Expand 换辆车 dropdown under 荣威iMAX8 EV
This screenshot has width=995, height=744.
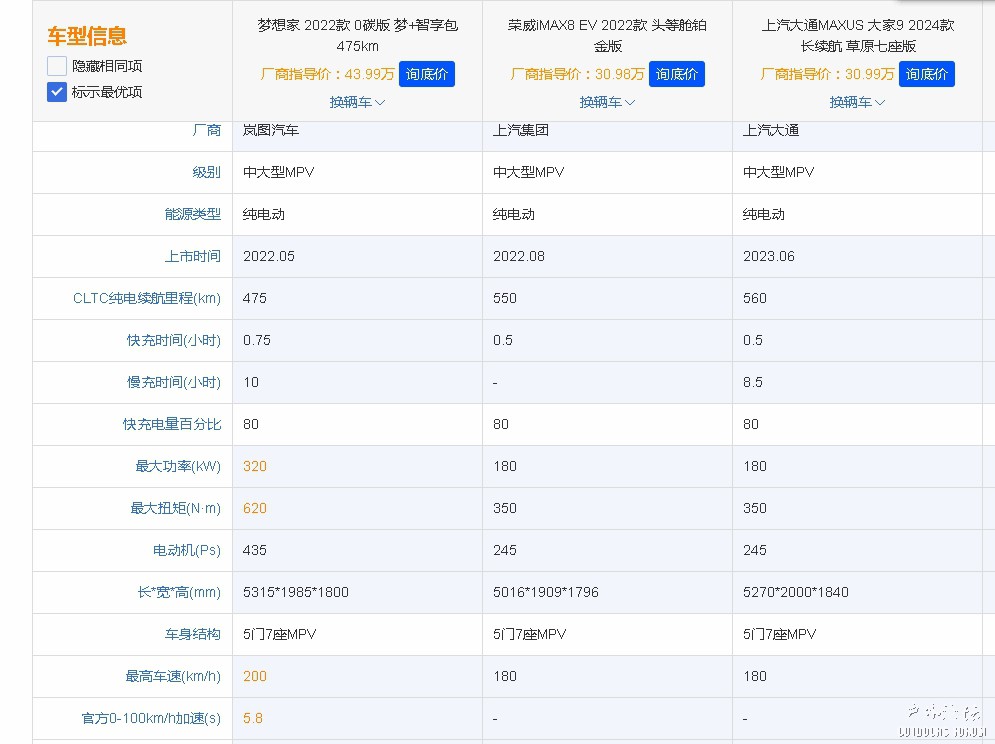[607, 102]
